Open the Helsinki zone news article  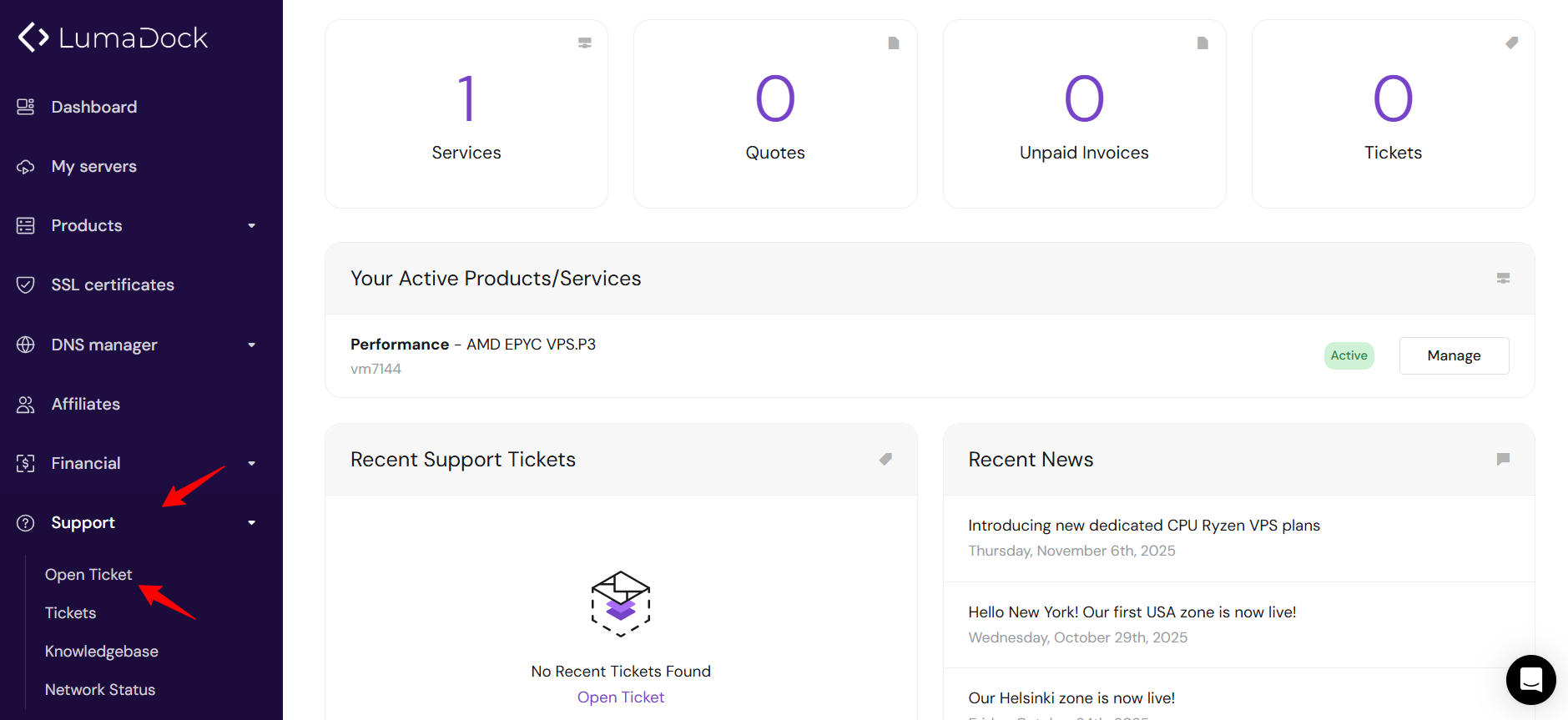tap(1071, 697)
